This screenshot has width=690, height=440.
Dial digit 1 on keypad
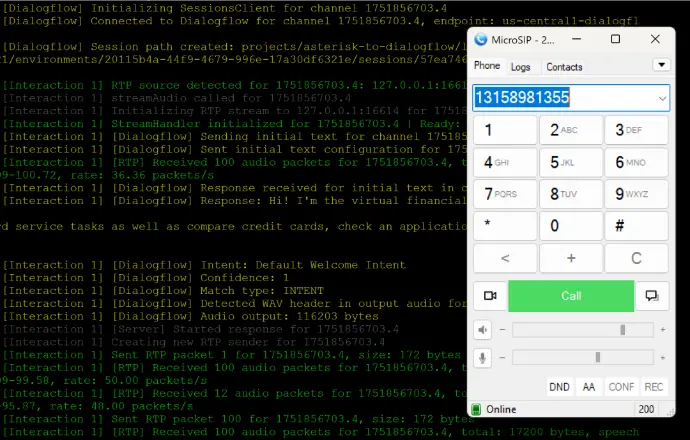(x=505, y=130)
